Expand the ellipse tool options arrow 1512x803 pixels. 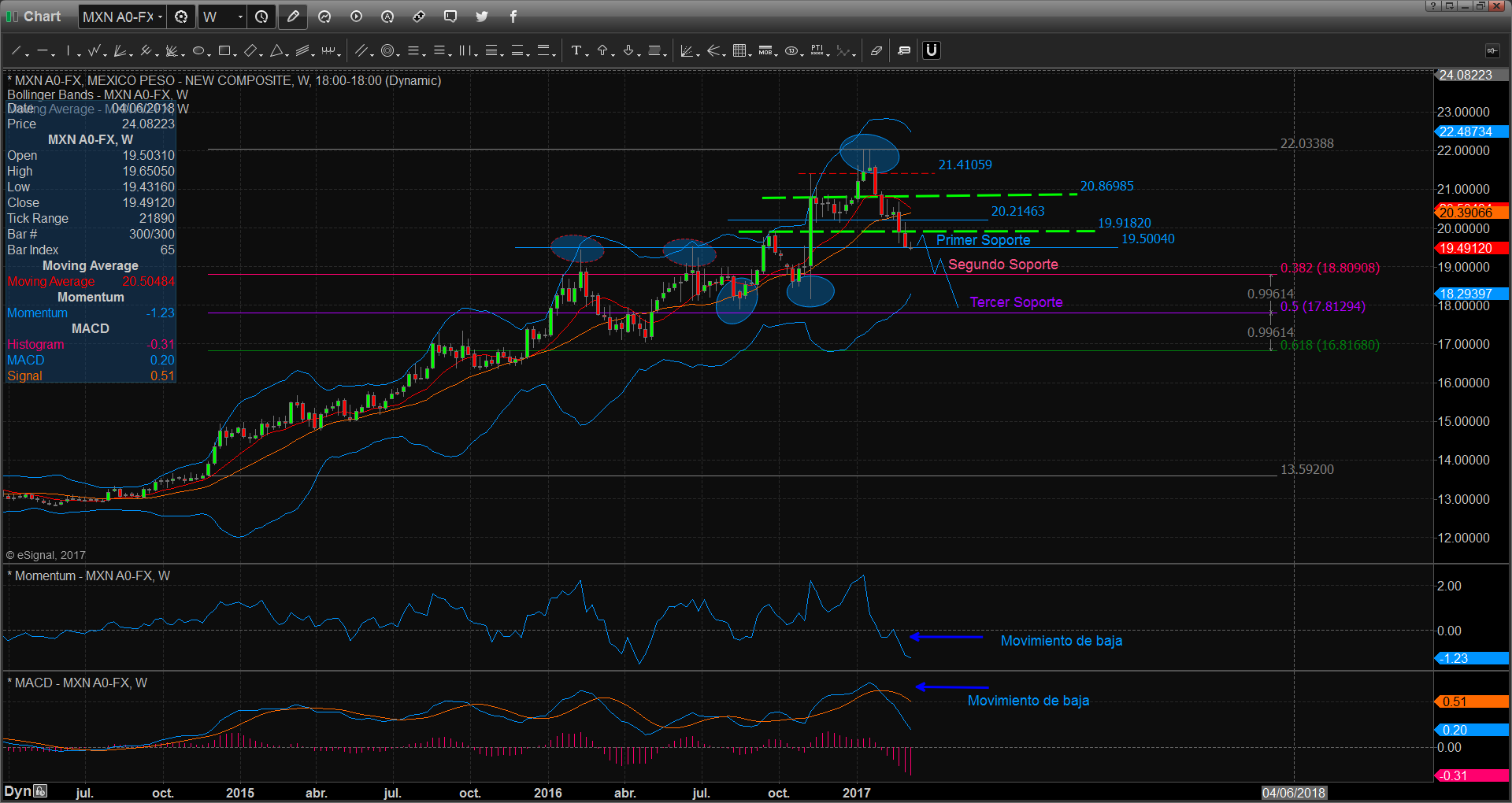(209, 54)
